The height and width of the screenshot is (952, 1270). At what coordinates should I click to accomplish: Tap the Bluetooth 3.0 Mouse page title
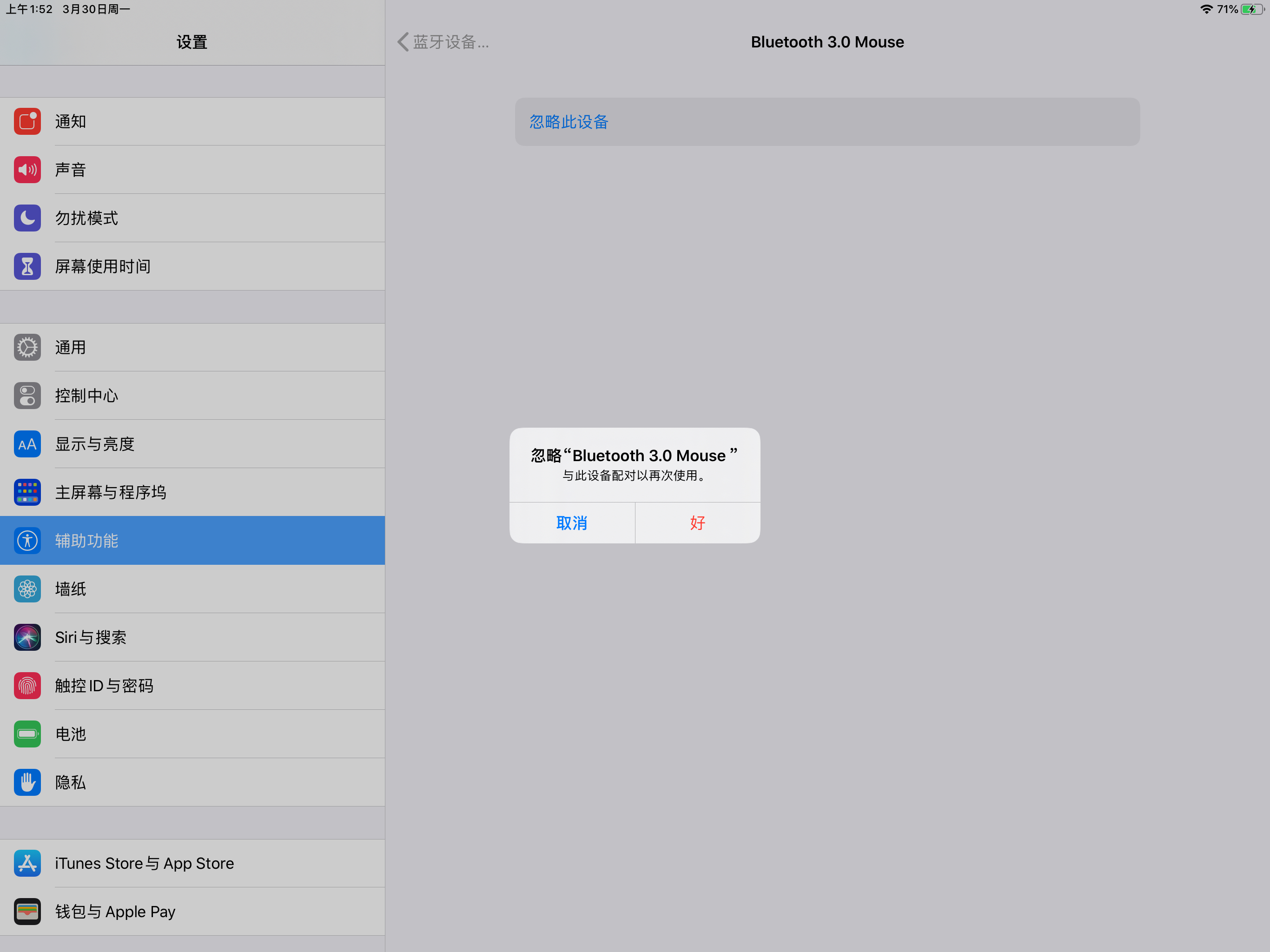click(x=827, y=42)
